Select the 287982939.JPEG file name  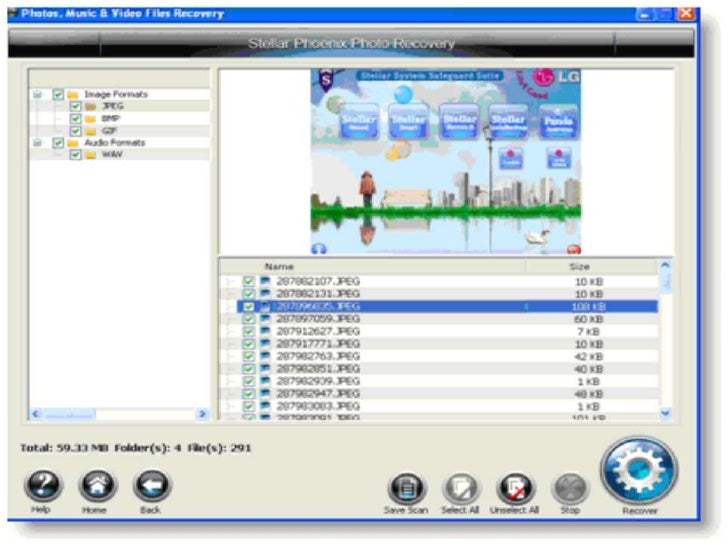tap(318, 381)
